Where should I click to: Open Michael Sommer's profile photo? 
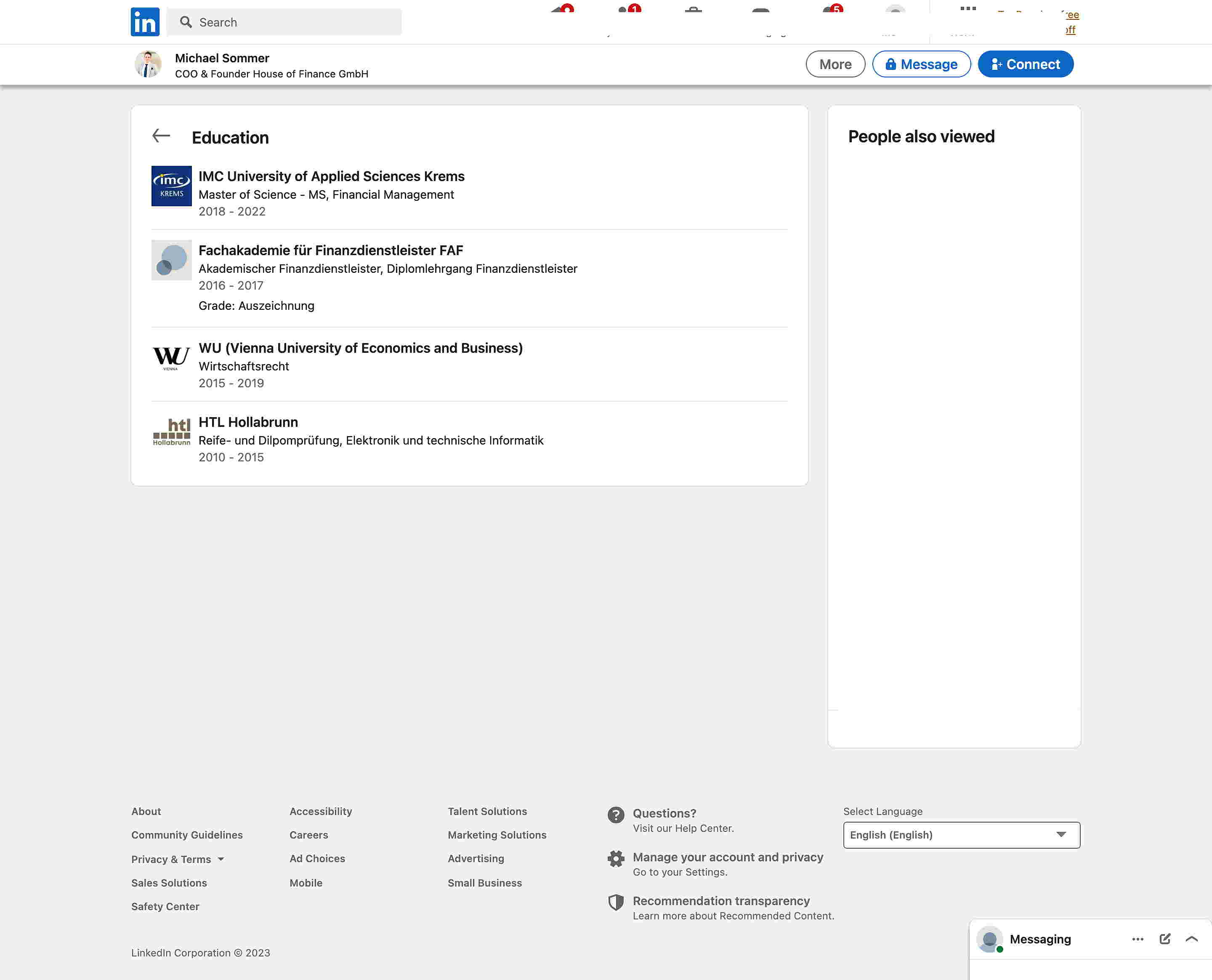(148, 64)
